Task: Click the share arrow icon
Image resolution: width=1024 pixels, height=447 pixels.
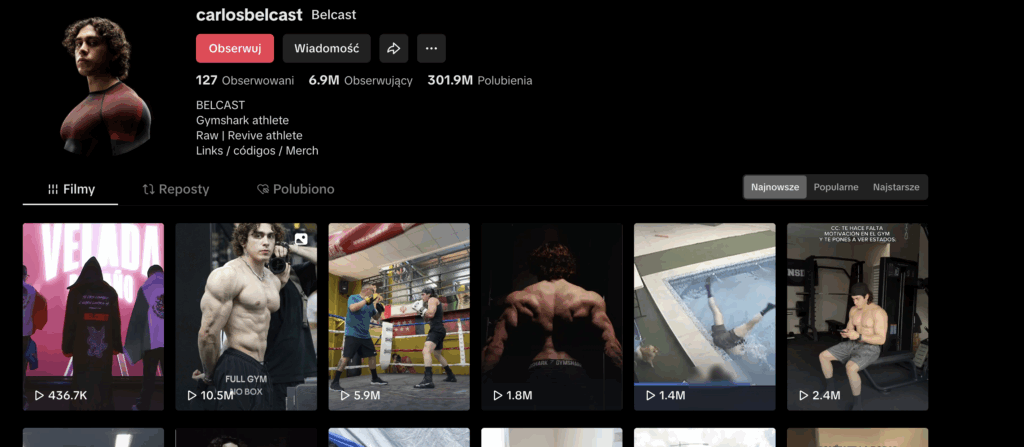Action: (394, 48)
